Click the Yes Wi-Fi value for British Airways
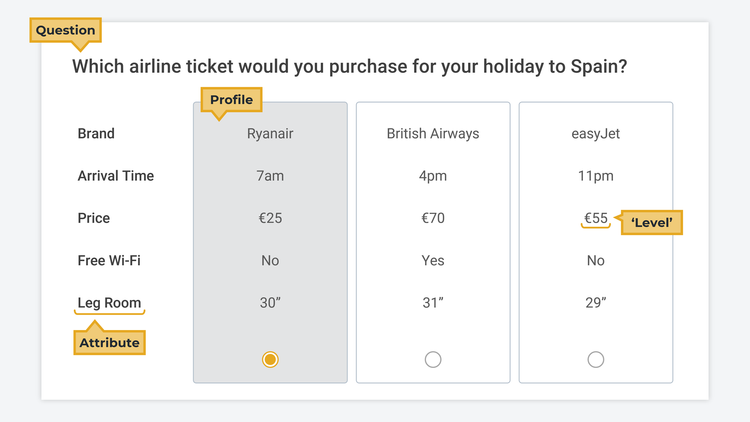Viewport: 750px width, 422px height. pos(433,261)
